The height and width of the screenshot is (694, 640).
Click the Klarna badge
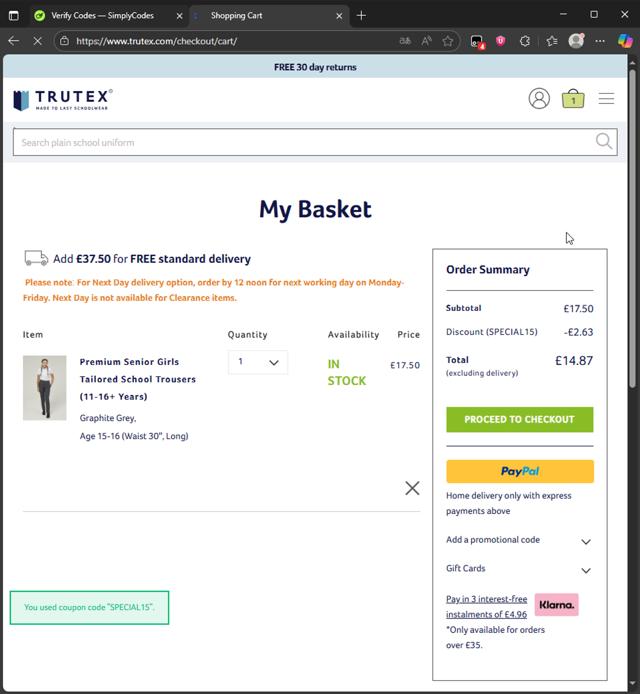[x=556, y=605]
